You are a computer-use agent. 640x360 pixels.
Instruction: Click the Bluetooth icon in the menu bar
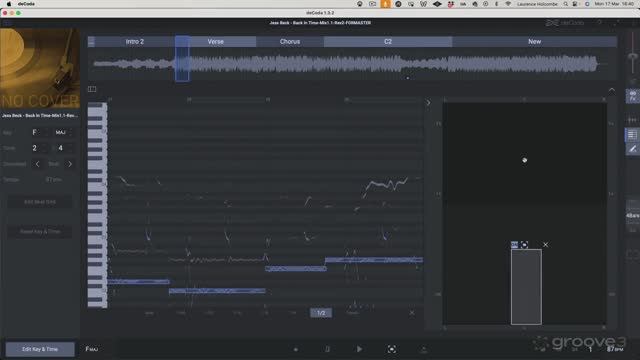pyautogui.click(x=496, y=4)
